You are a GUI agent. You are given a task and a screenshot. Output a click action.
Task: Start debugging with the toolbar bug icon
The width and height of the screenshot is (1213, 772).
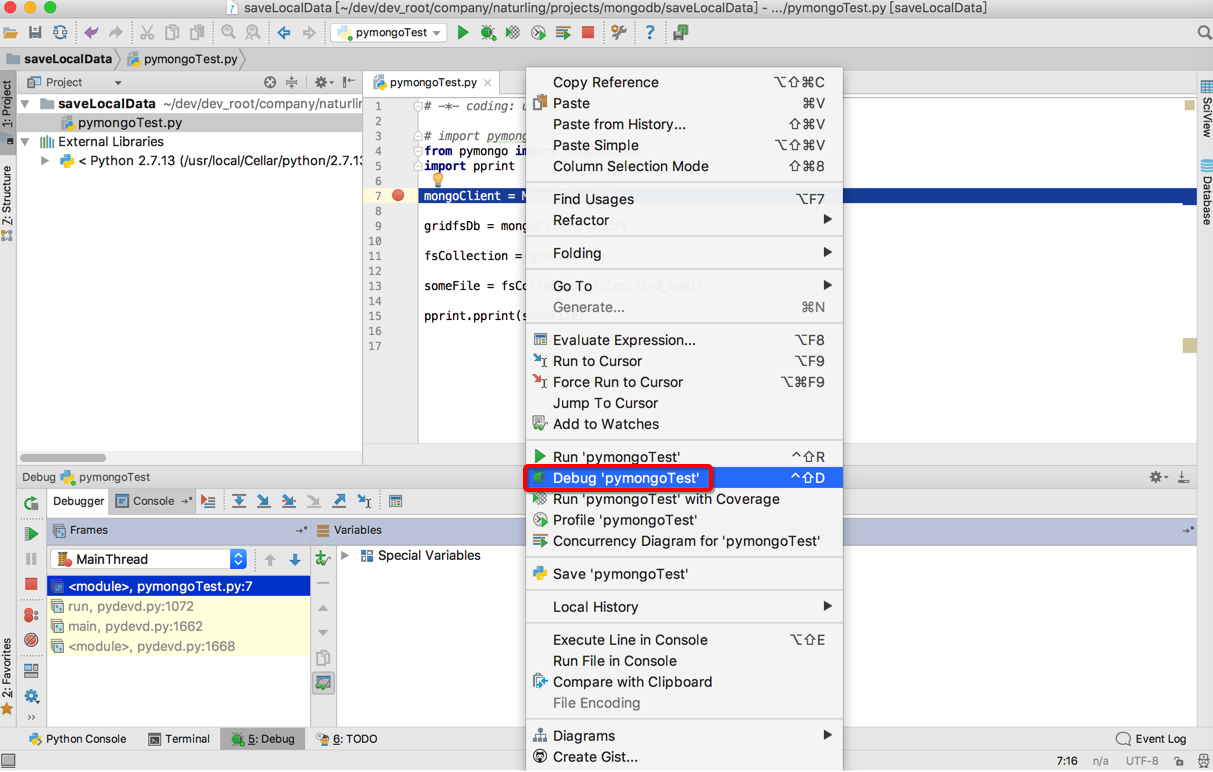[x=488, y=33]
